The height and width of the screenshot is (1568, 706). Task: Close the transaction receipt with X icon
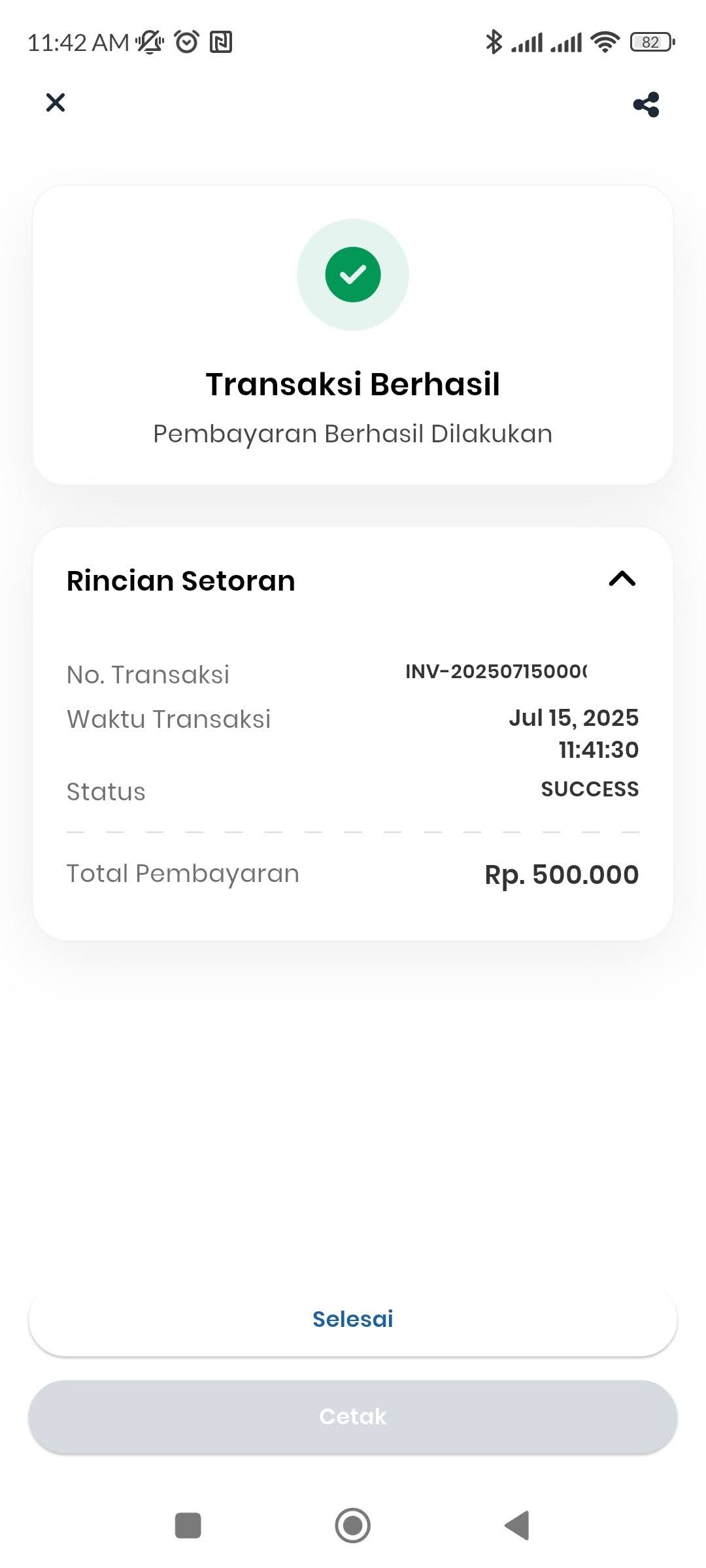[x=56, y=103]
